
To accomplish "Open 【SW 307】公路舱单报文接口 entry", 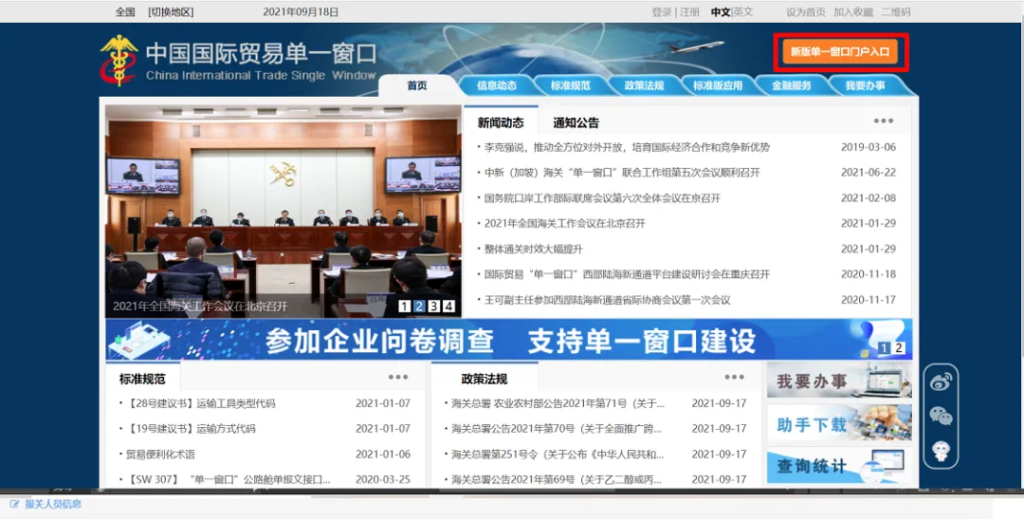I will click(228, 480).
